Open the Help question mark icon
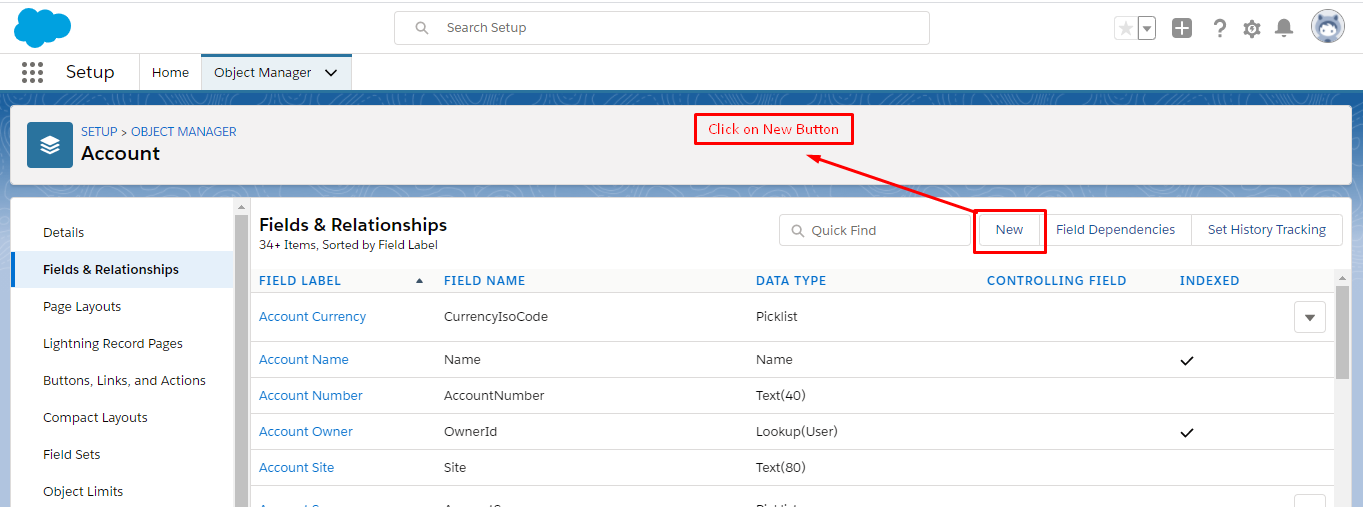The image size is (1363, 507). coord(1219,28)
